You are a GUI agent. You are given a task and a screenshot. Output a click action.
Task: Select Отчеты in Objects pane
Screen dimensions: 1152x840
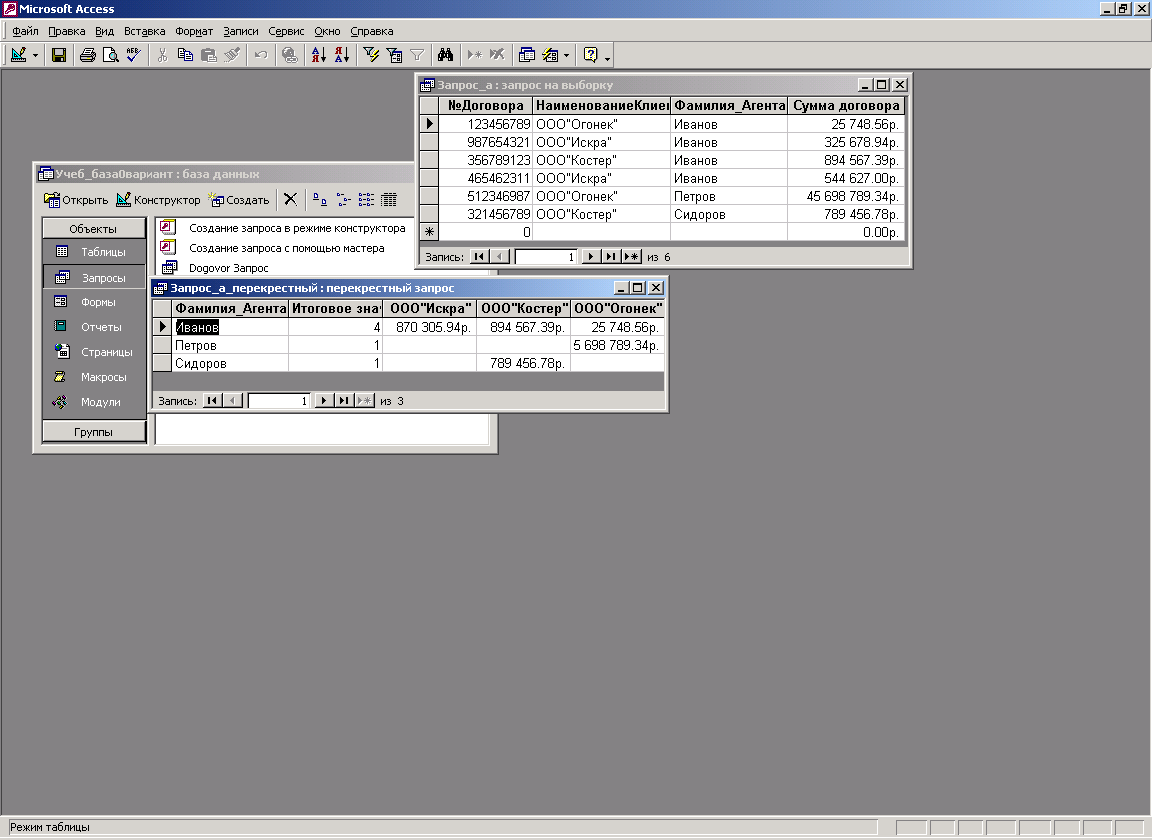click(x=94, y=327)
